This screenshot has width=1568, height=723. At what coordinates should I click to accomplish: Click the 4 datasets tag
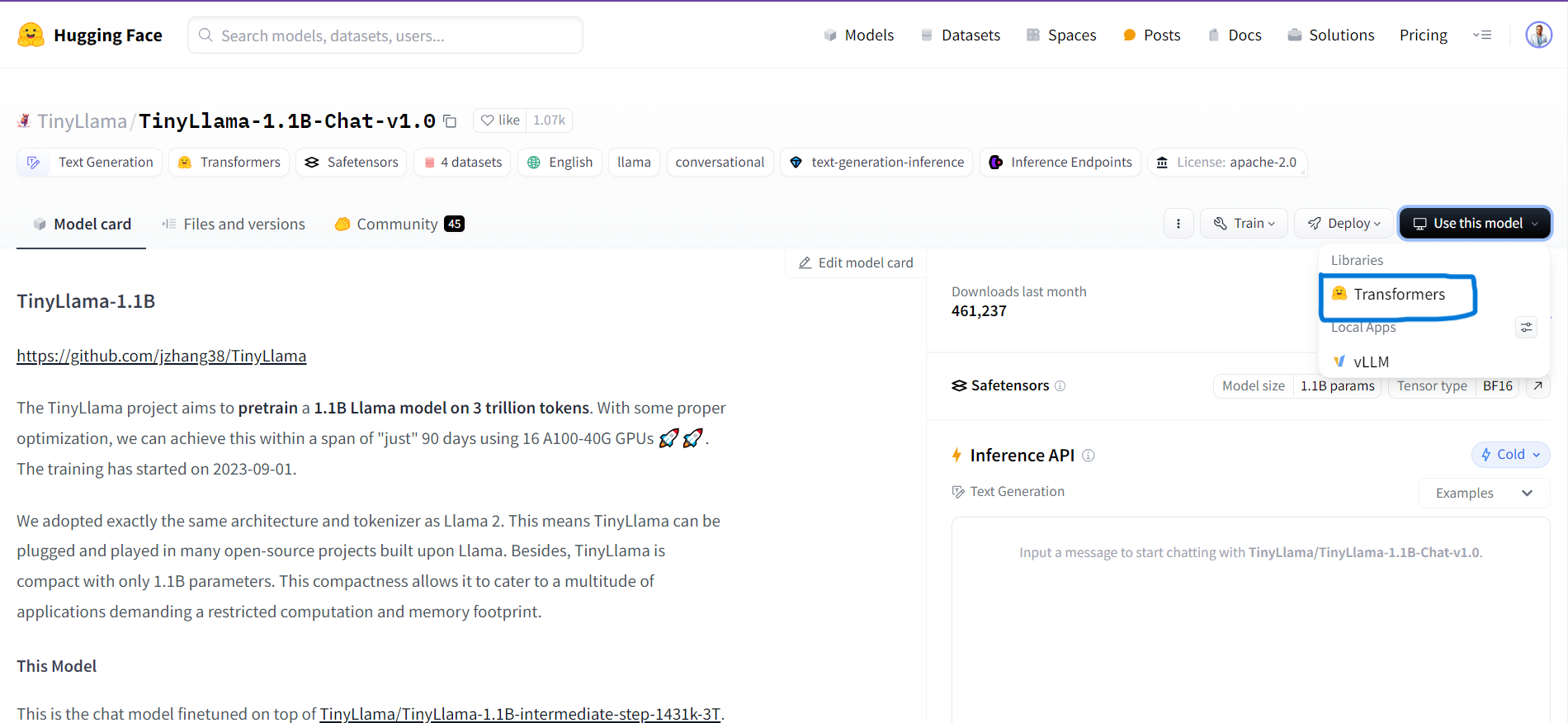[x=462, y=163]
